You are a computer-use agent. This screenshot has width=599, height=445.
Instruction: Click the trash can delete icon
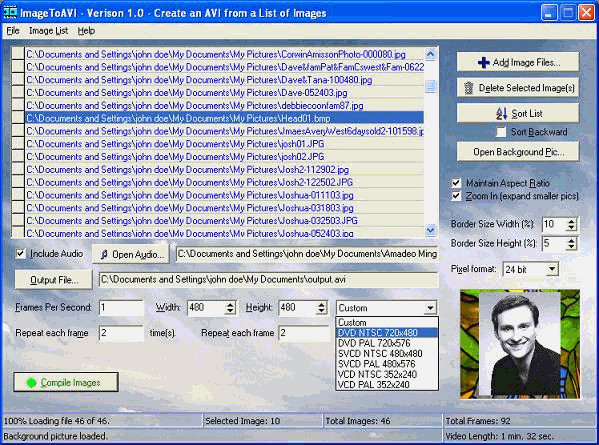pos(469,88)
